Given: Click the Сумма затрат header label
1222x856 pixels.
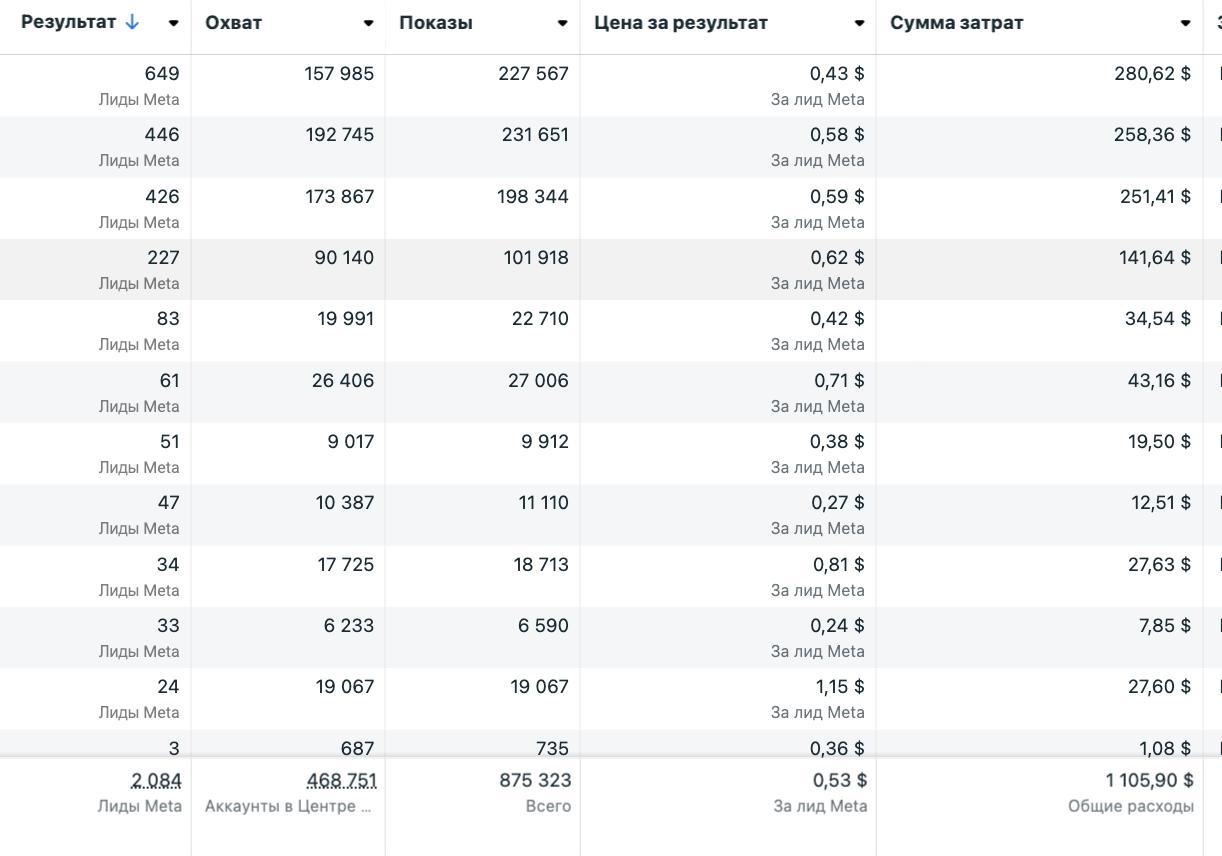Looking at the screenshot, I should coord(957,23).
